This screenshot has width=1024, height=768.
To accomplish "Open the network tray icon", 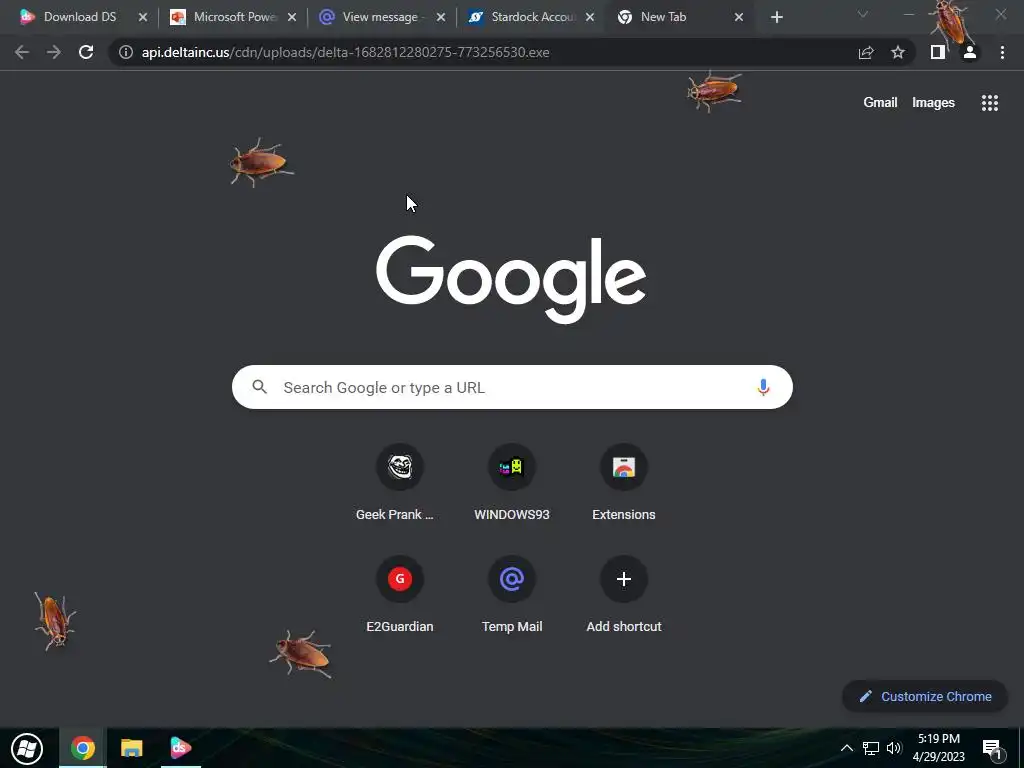I will pyautogui.click(x=871, y=748).
